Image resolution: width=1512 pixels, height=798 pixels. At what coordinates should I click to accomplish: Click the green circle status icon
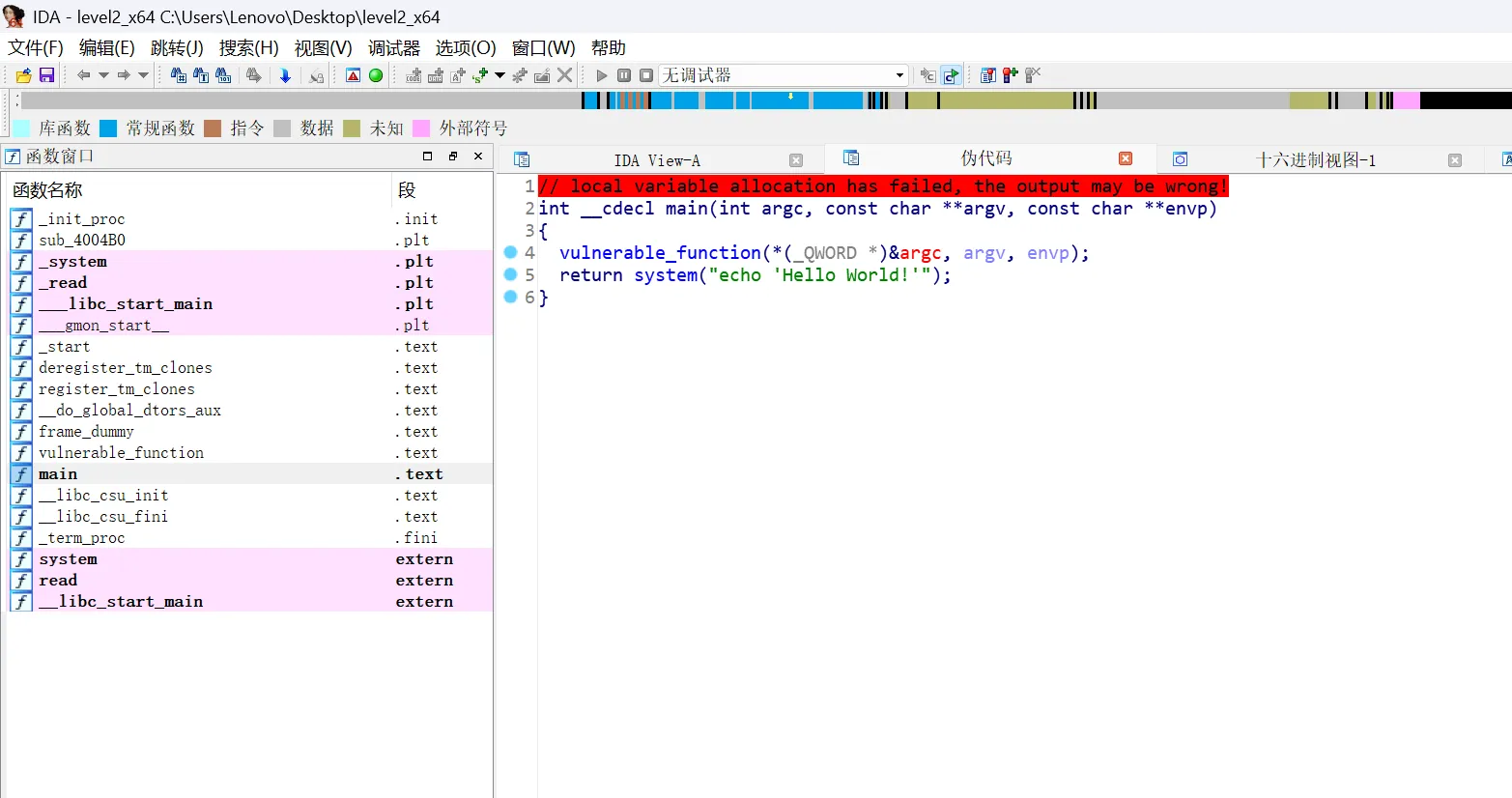pos(376,75)
